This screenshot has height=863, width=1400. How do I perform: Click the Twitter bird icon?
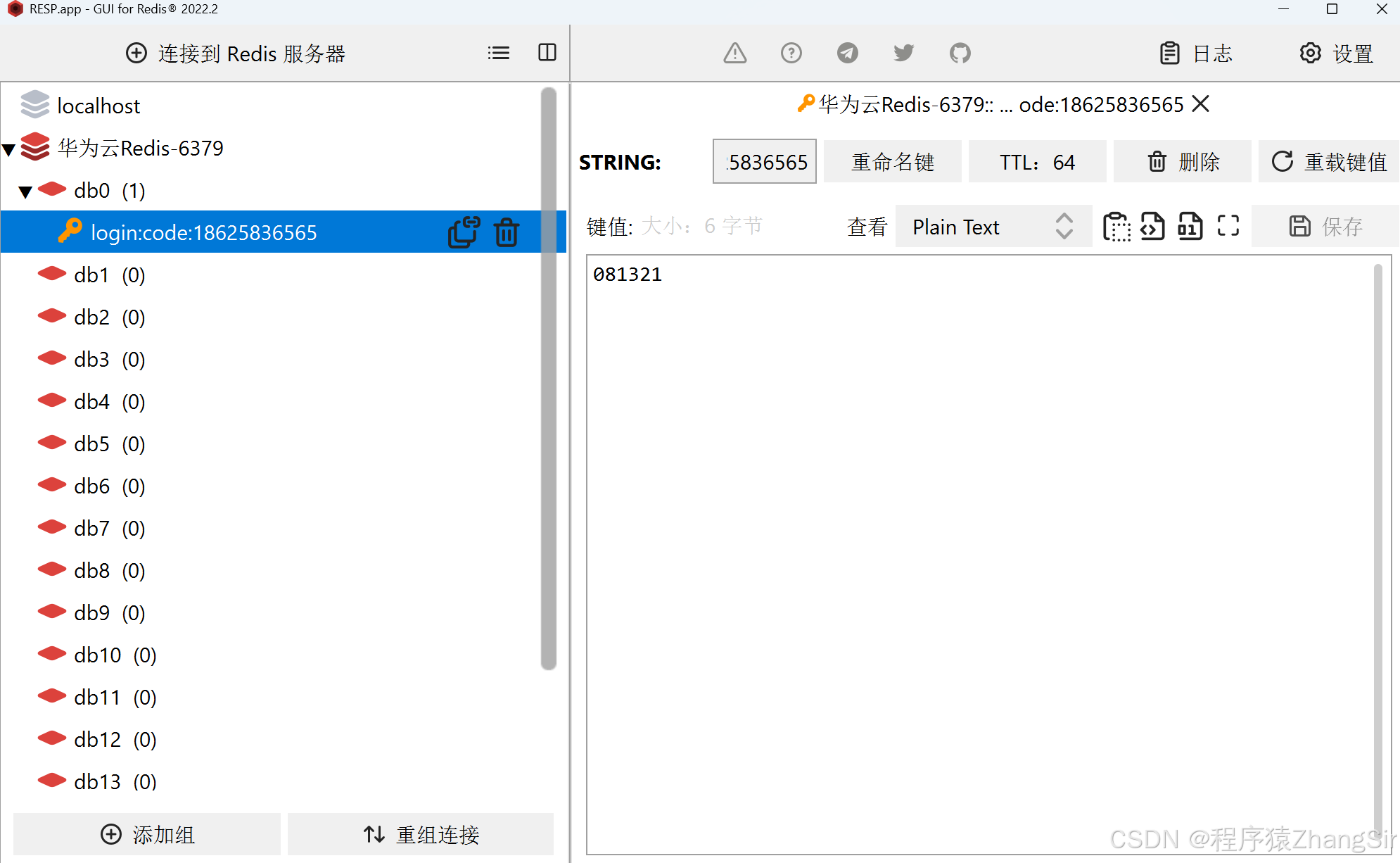pyautogui.click(x=903, y=53)
